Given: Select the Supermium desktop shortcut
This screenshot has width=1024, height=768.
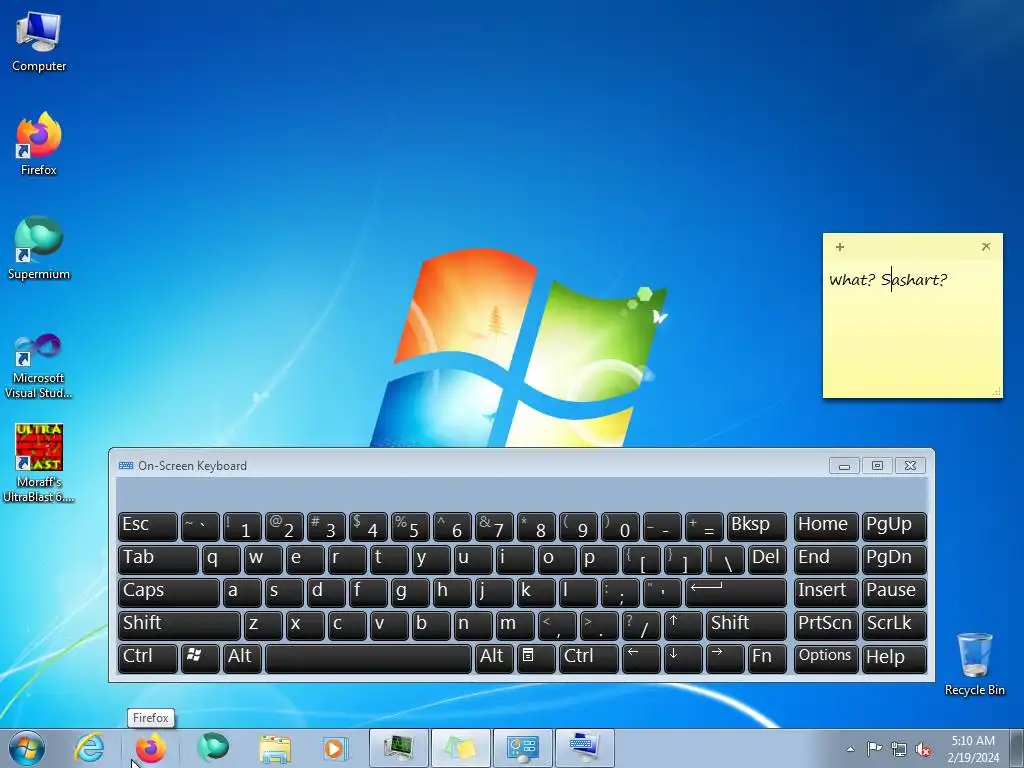Looking at the screenshot, I should [39, 248].
